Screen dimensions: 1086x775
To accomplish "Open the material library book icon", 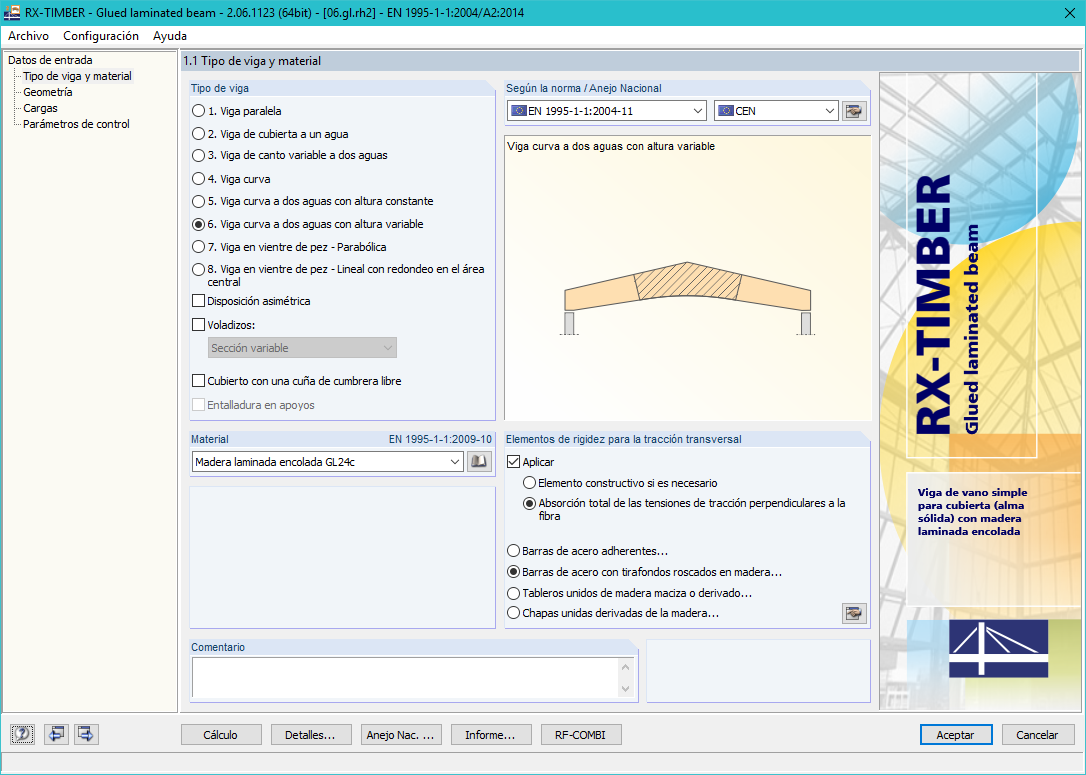I will point(481,461).
